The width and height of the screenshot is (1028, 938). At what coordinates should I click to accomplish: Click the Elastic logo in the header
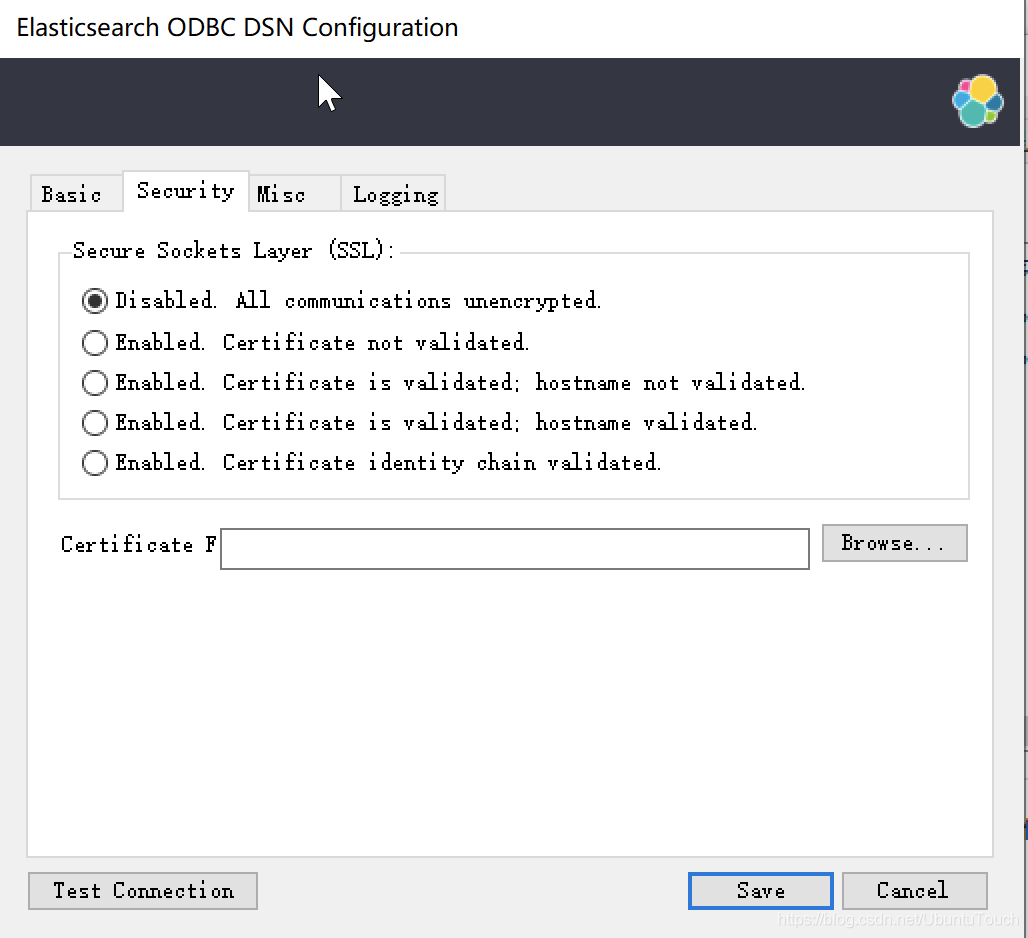977,101
